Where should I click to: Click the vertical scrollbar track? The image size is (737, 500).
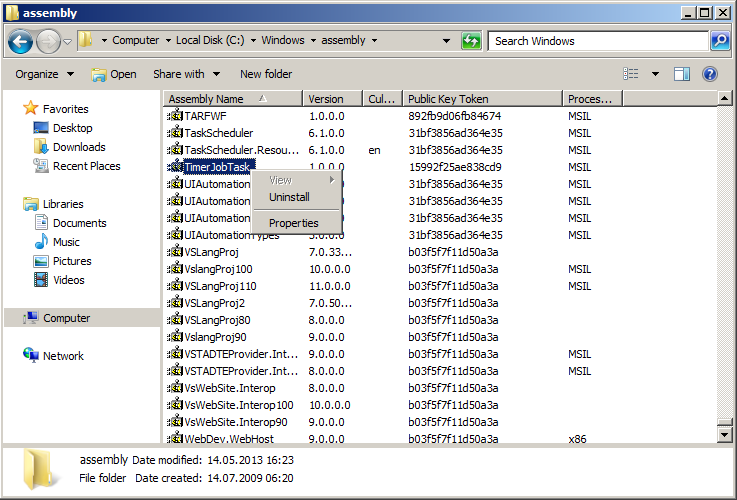point(724,261)
